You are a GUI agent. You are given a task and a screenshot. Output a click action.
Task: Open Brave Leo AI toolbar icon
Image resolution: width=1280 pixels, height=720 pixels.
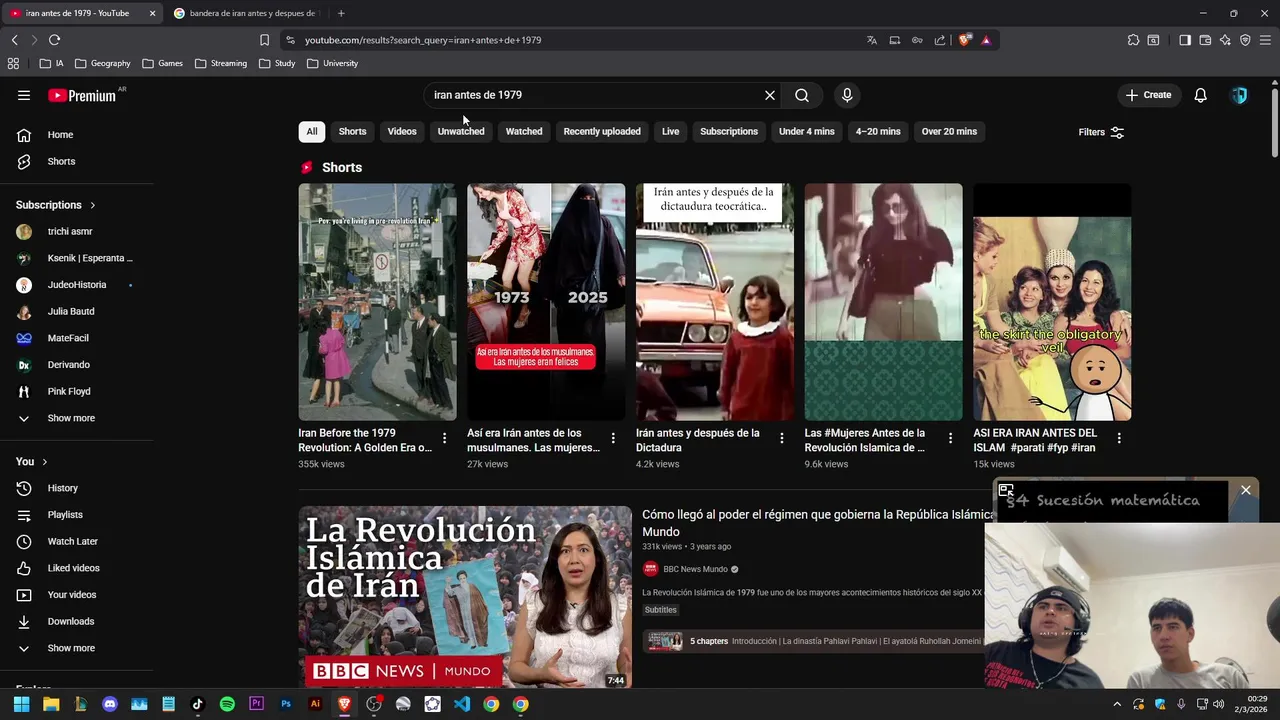[x=1225, y=40]
